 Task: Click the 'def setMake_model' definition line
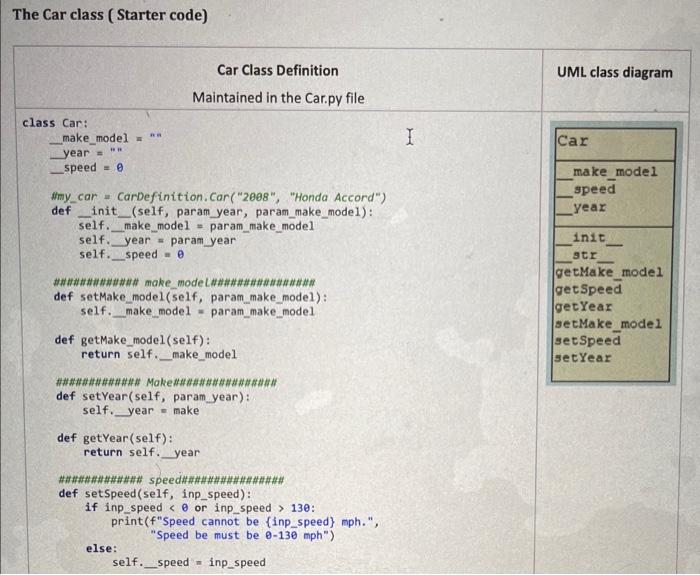point(191,297)
